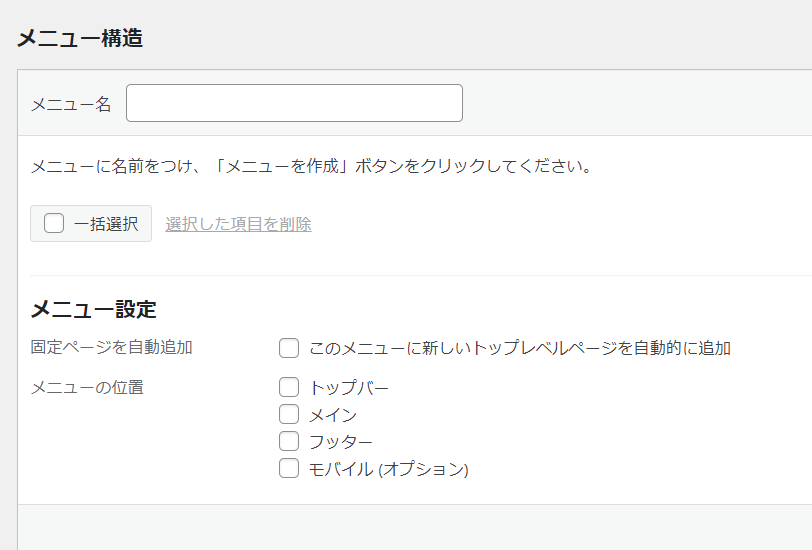Click the メニュー構造 heading
Image resolution: width=812 pixels, height=550 pixels.
click(x=80, y=38)
